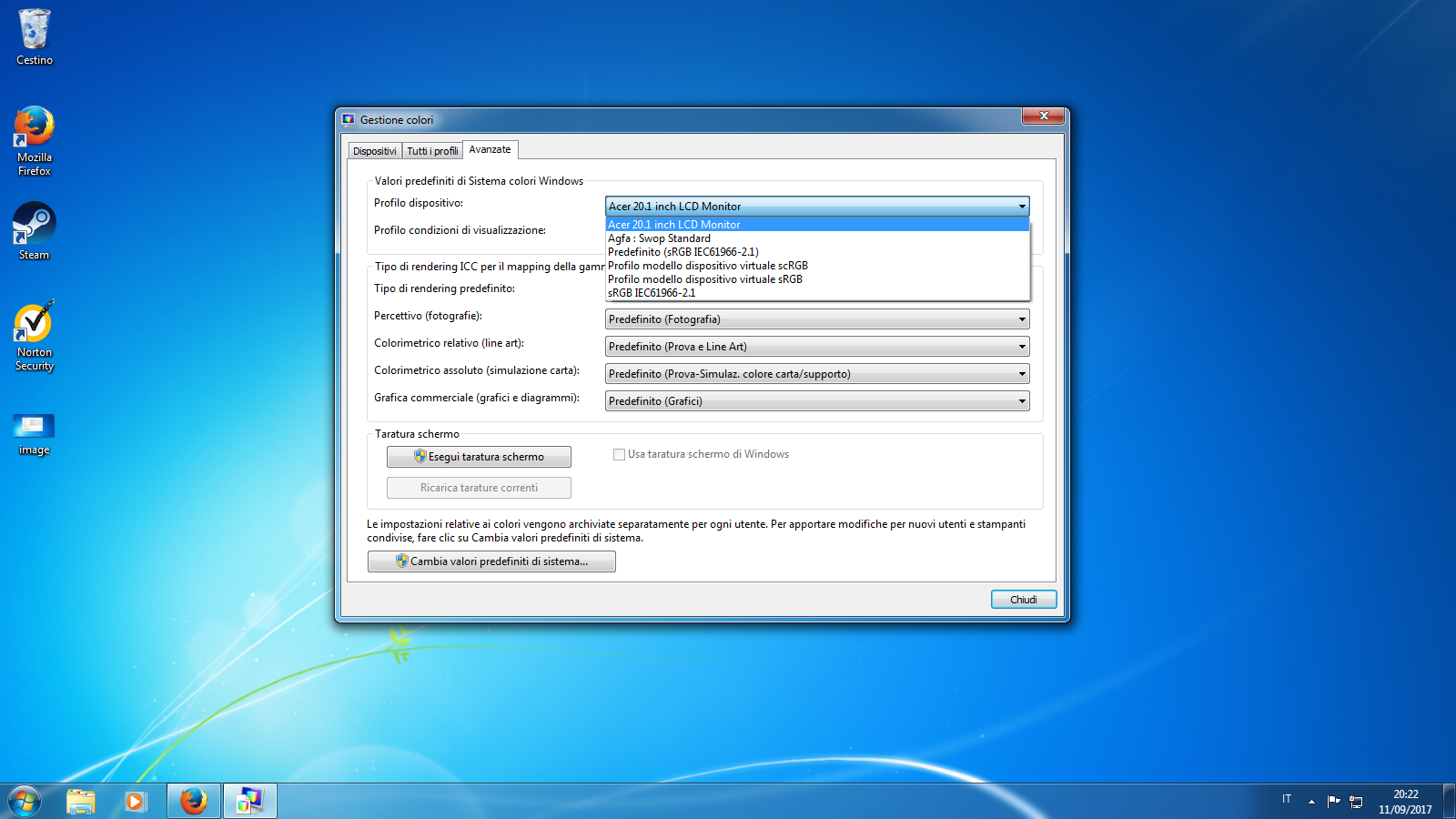Launch Windows Media Player from taskbar
This screenshot has height=819, width=1456.
(136, 801)
